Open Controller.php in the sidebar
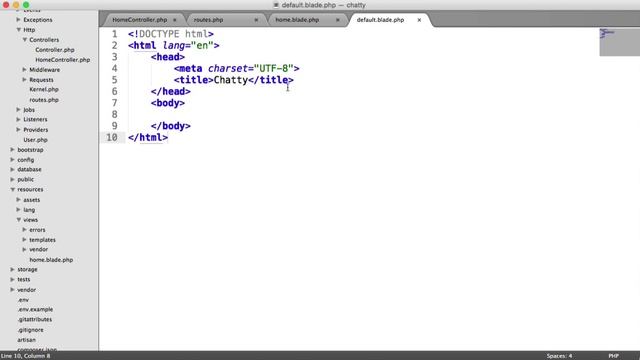640x360 pixels. coord(55,50)
